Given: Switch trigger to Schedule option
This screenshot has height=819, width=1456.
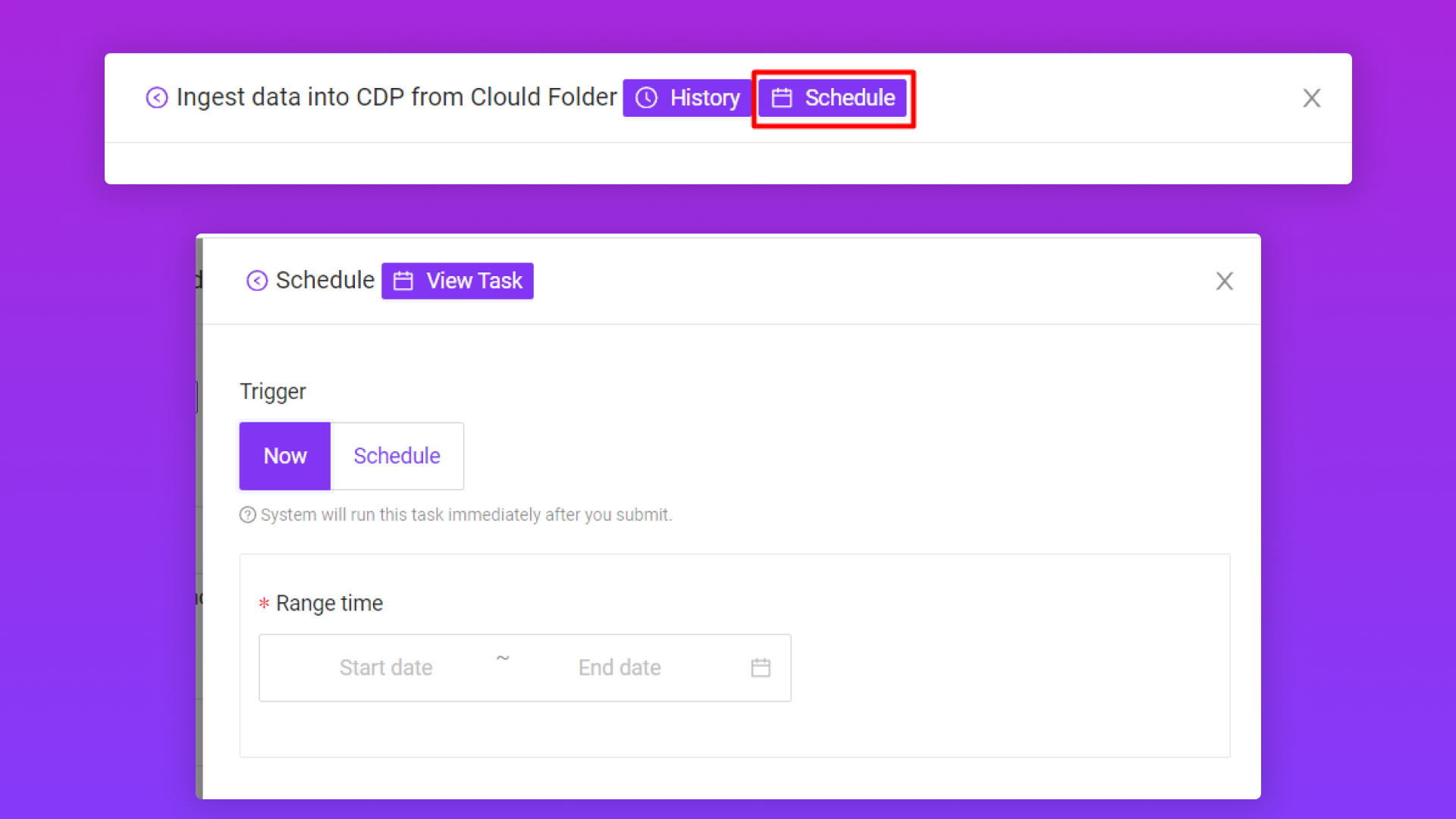Looking at the screenshot, I should click(x=397, y=456).
